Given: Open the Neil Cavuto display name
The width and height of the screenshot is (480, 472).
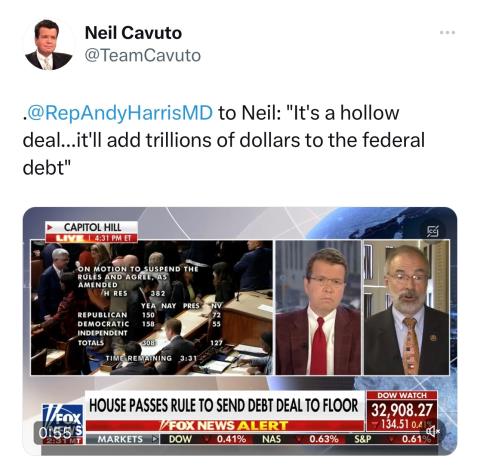Looking at the screenshot, I should 133,33.
